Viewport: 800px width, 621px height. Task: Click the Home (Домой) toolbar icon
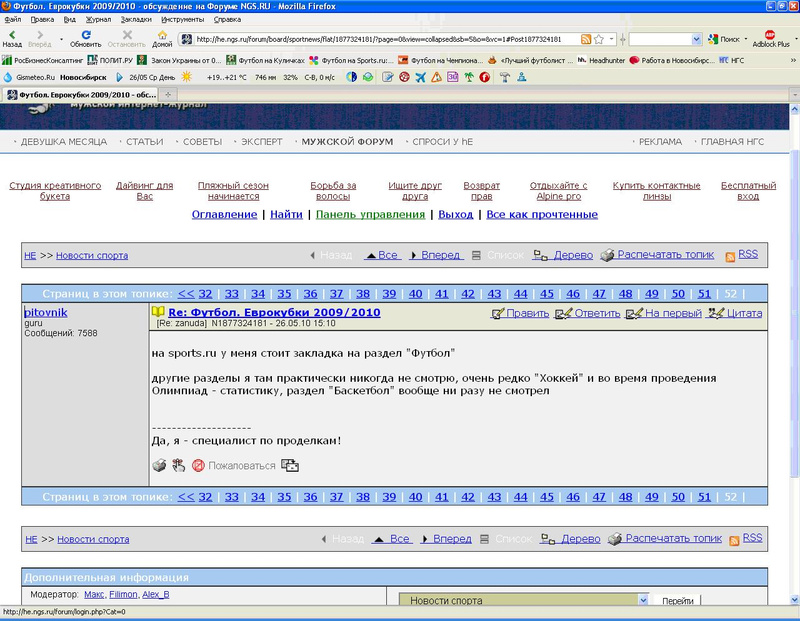[x=161, y=36]
